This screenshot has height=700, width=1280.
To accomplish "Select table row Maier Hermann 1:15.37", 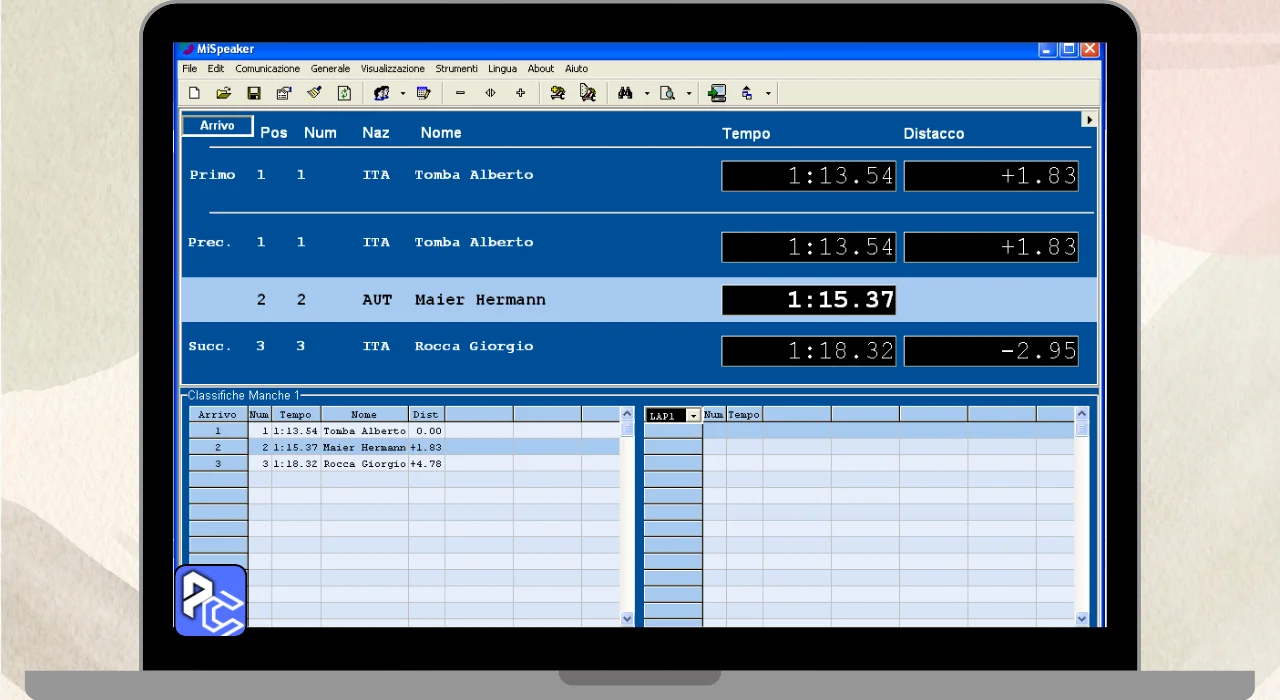I will 404,447.
